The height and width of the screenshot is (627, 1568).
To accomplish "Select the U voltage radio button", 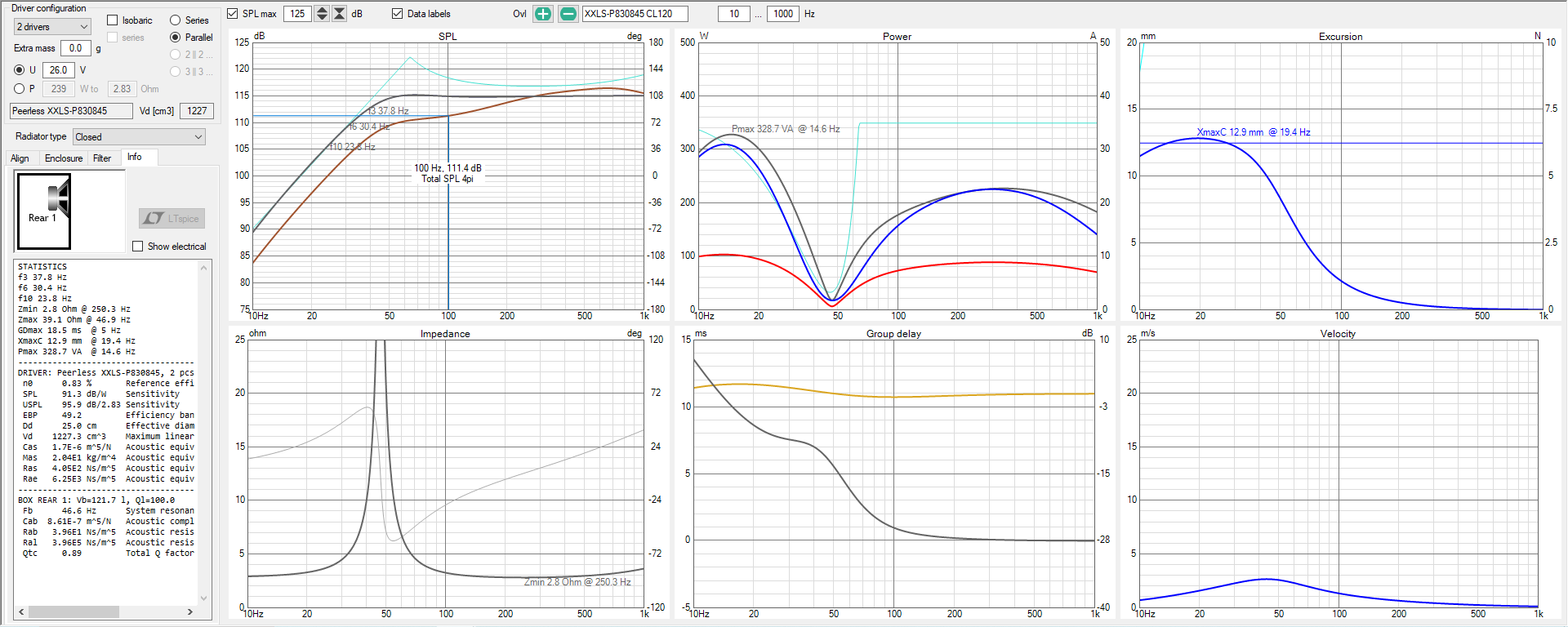I will click(x=20, y=70).
